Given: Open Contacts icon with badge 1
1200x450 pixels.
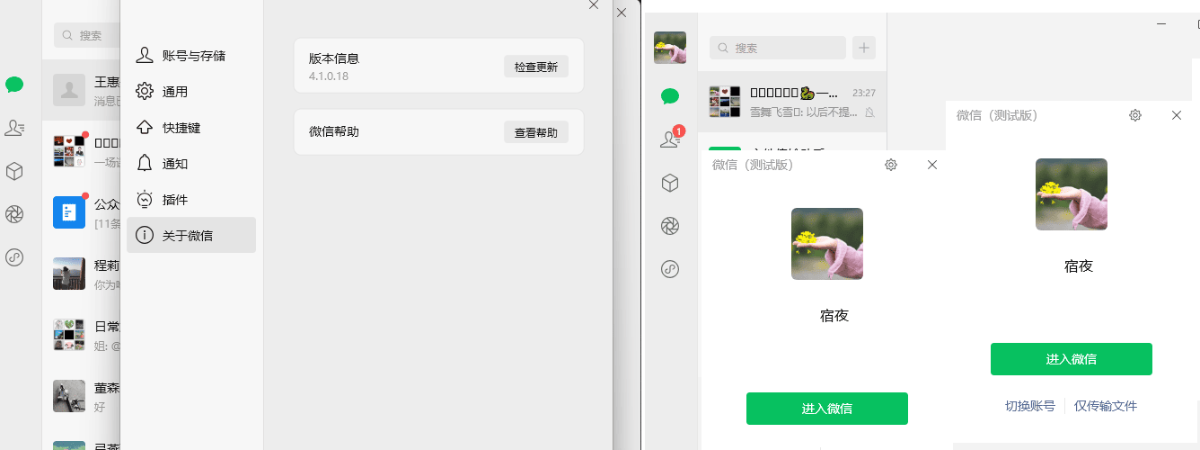Looking at the screenshot, I should [670, 139].
